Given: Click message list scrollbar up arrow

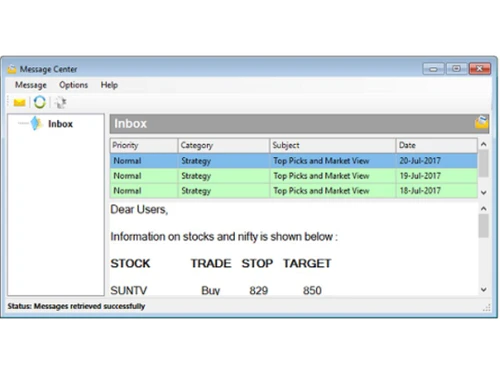Looking at the screenshot, I should tap(484, 144).
